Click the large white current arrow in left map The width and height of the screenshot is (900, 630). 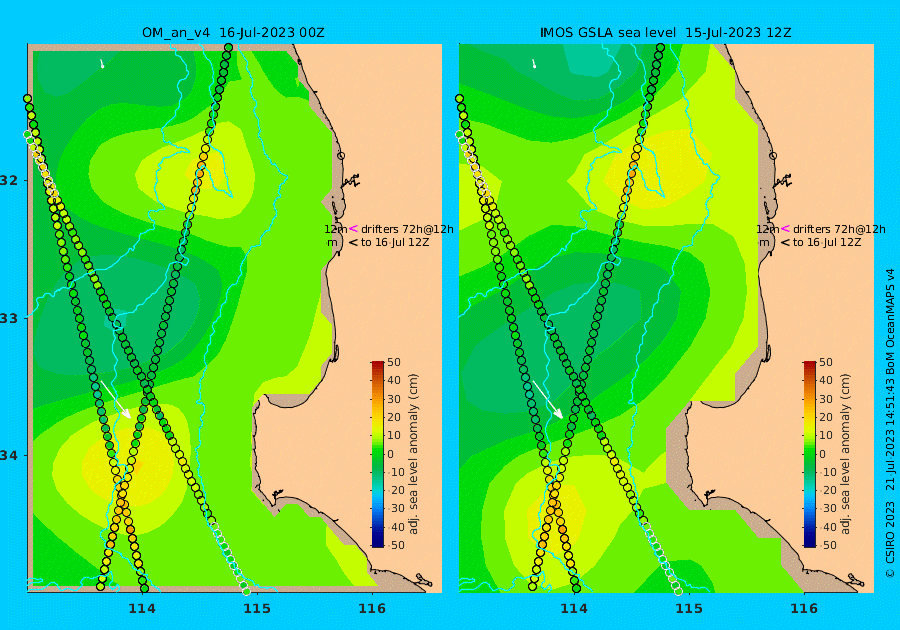click(116, 399)
